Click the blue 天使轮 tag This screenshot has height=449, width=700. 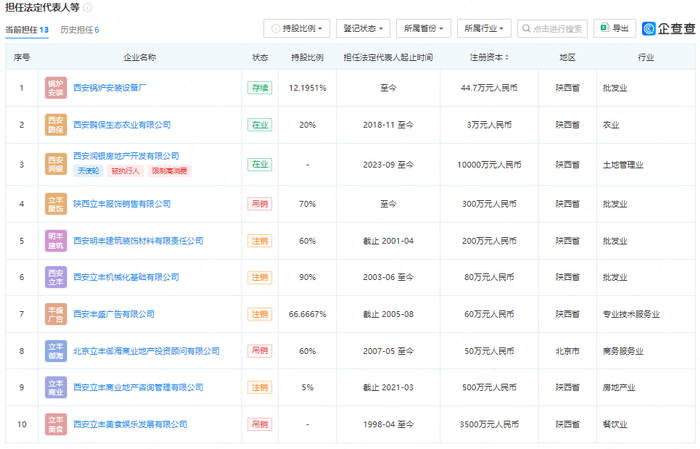click(88, 171)
